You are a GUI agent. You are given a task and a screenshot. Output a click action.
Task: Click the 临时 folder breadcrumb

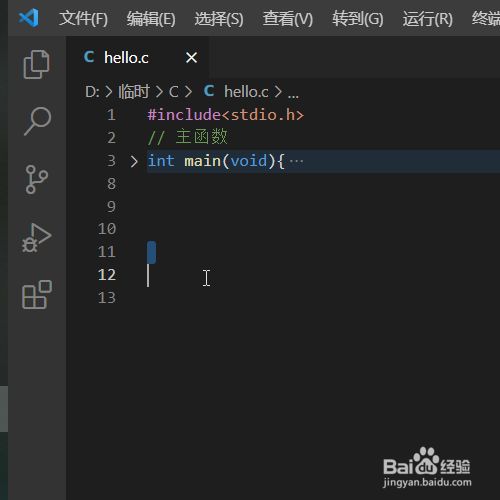pos(134,91)
